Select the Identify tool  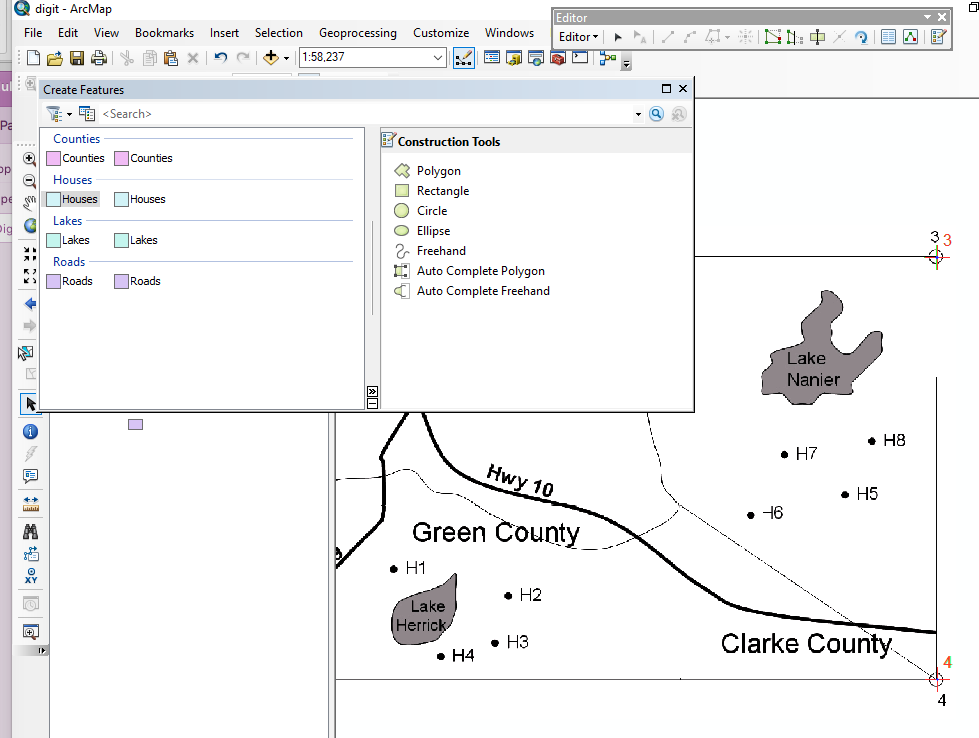pos(30,432)
